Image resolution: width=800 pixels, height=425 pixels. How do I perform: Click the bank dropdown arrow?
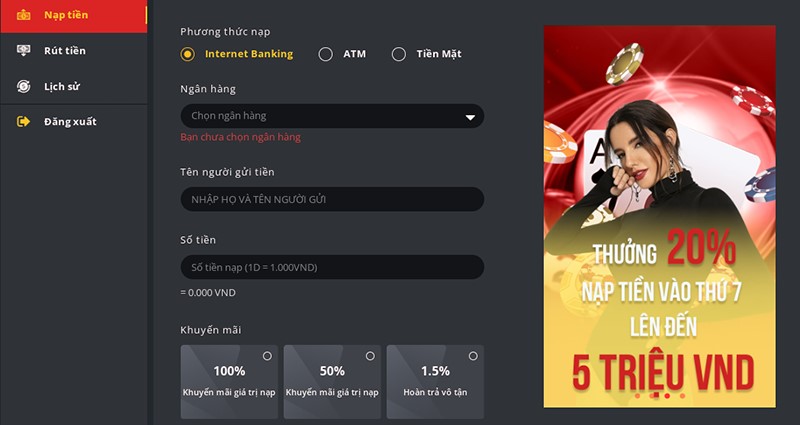(x=470, y=117)
